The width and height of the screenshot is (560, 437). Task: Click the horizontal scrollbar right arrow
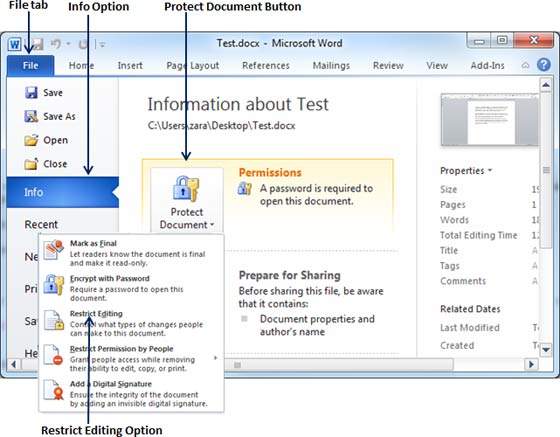(531, 365)
